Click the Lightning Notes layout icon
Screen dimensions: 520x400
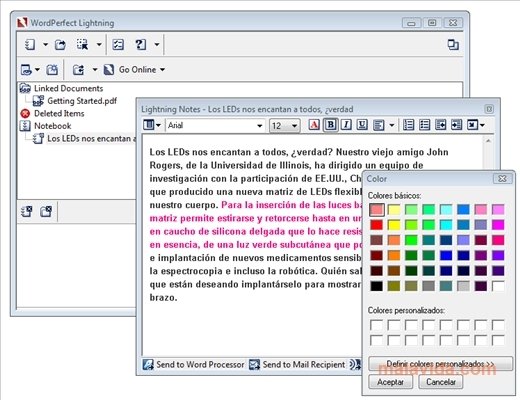click(x=149, y=125)
